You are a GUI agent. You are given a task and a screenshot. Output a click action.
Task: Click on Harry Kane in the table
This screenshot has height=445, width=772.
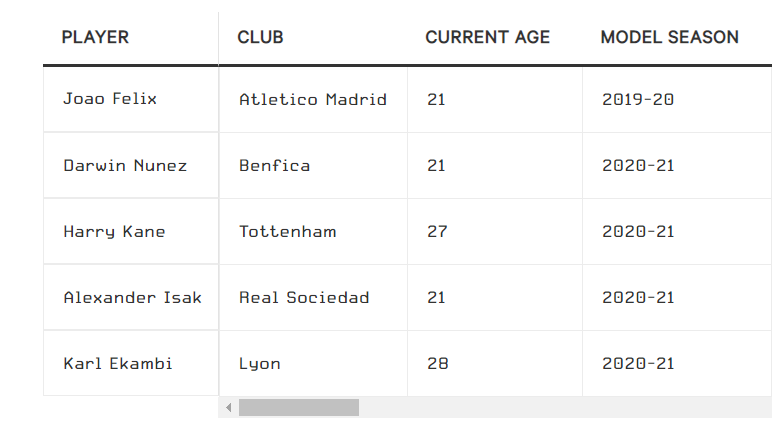[114, 231]
